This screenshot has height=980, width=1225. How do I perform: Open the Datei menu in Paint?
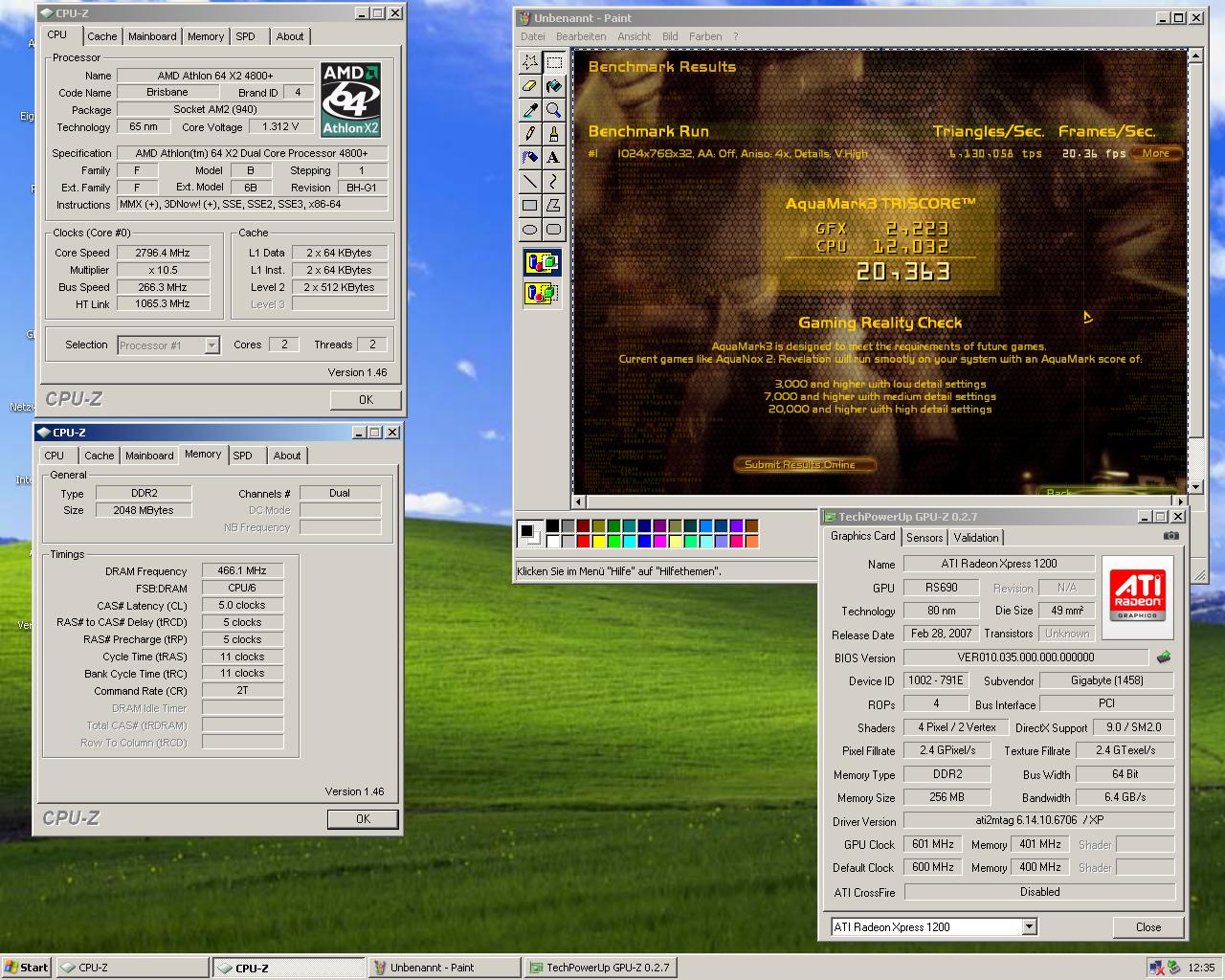tap(533, 36)
